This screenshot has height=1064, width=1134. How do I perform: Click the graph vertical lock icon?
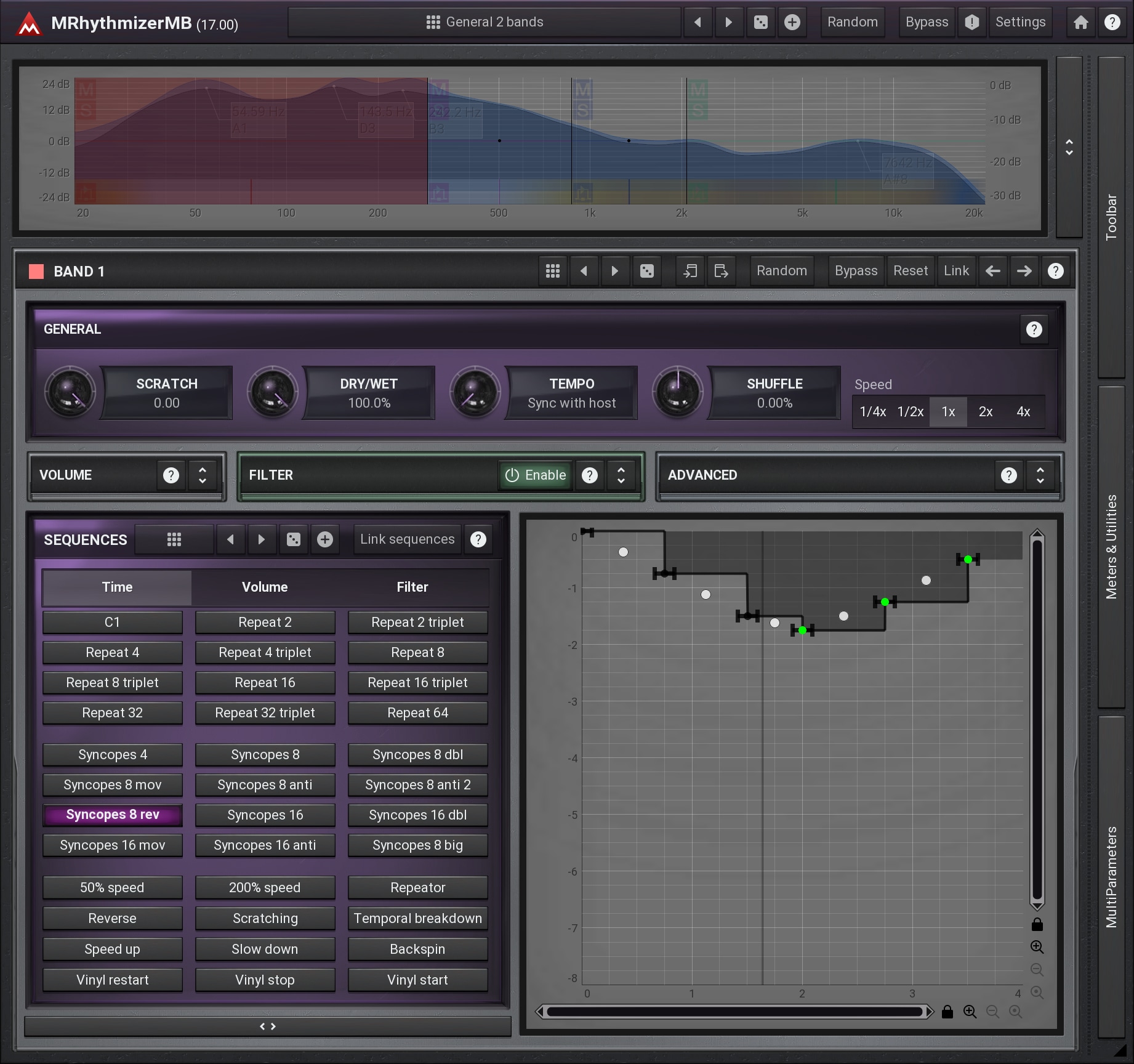[x=1037, y=924]
